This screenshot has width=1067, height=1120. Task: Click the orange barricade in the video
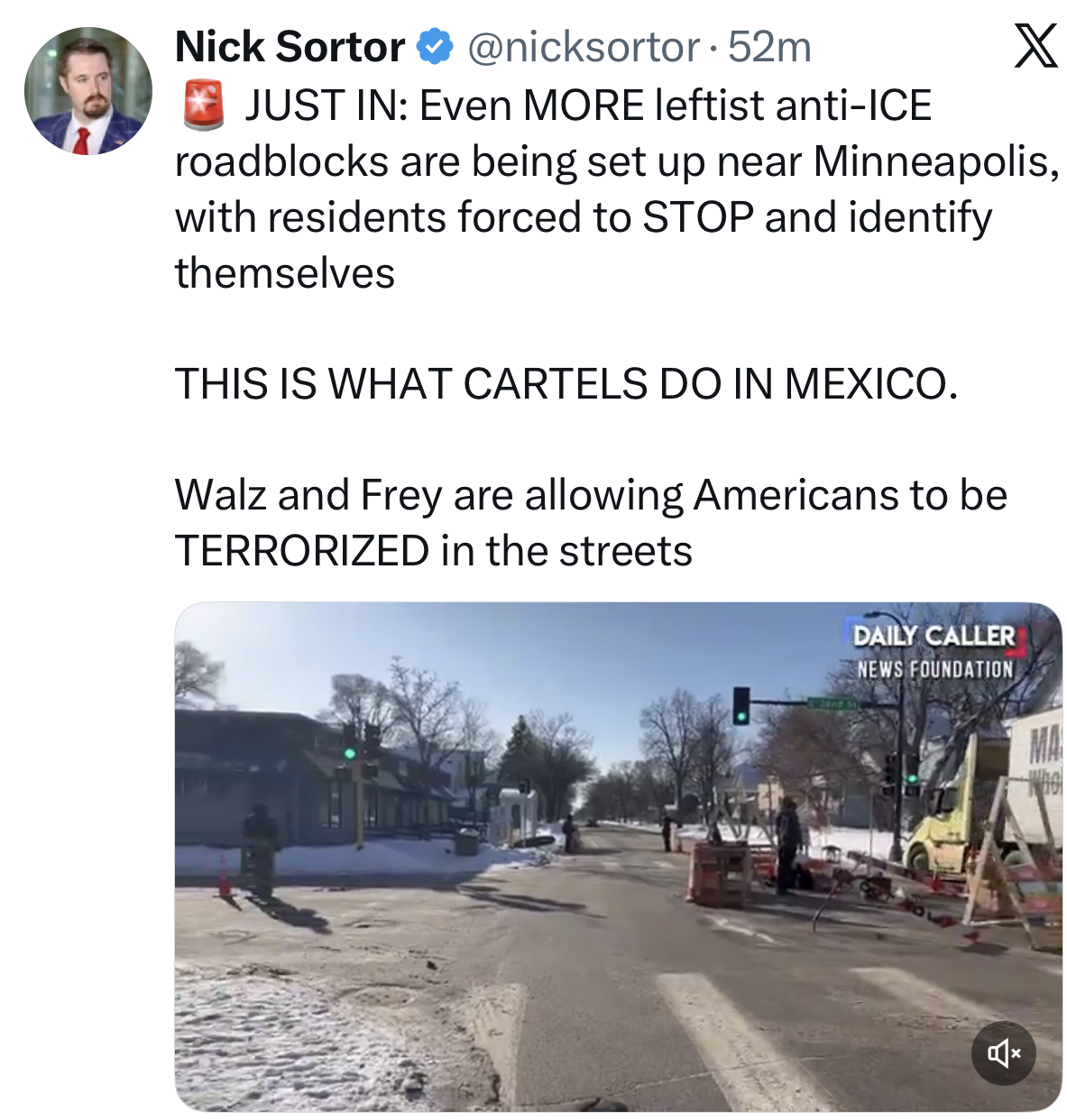(x=719, y=871)
